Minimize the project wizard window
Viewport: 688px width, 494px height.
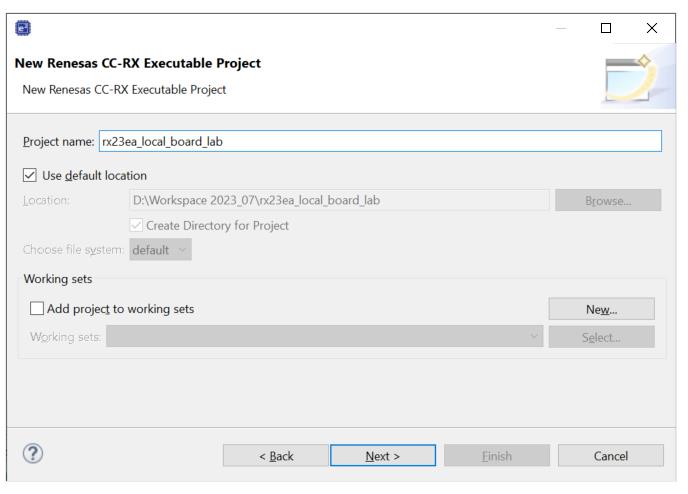(x=560, y=28)
